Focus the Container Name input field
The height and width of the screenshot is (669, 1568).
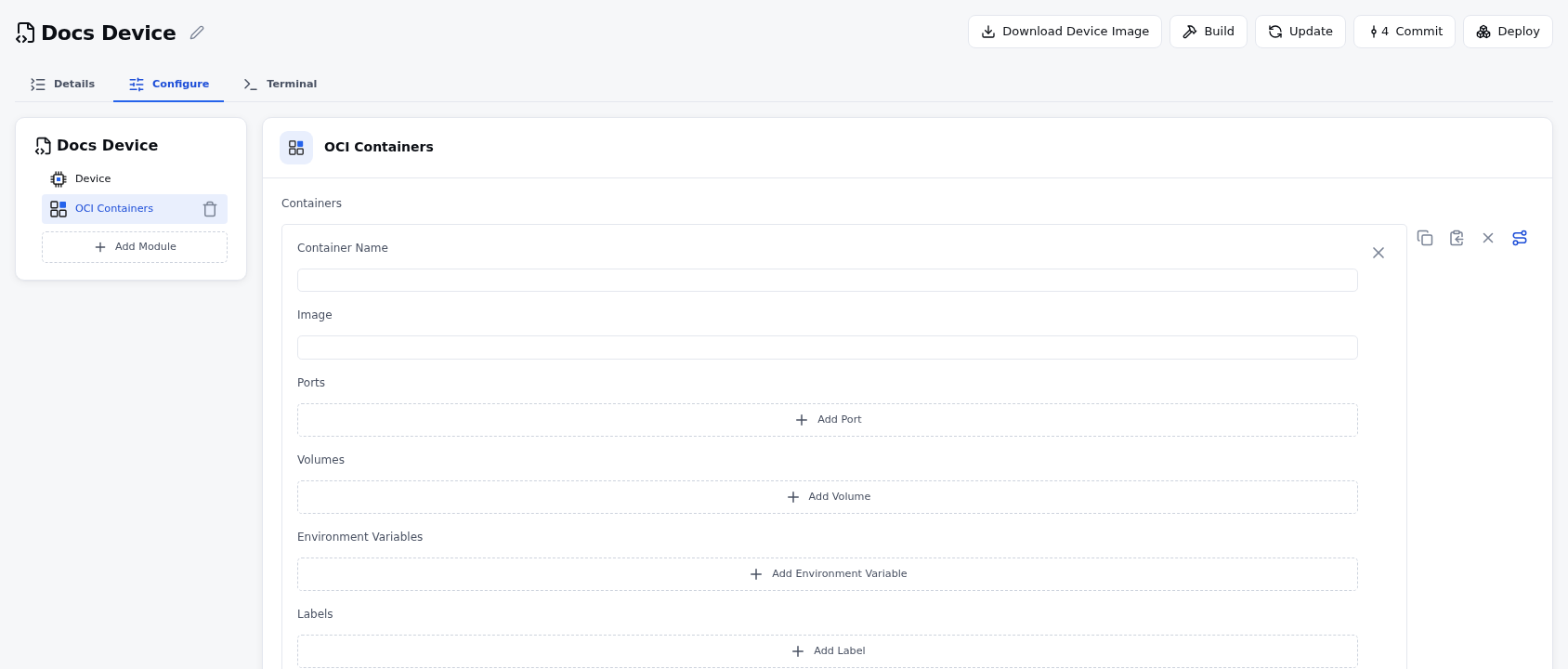click(x=828, y=281)
